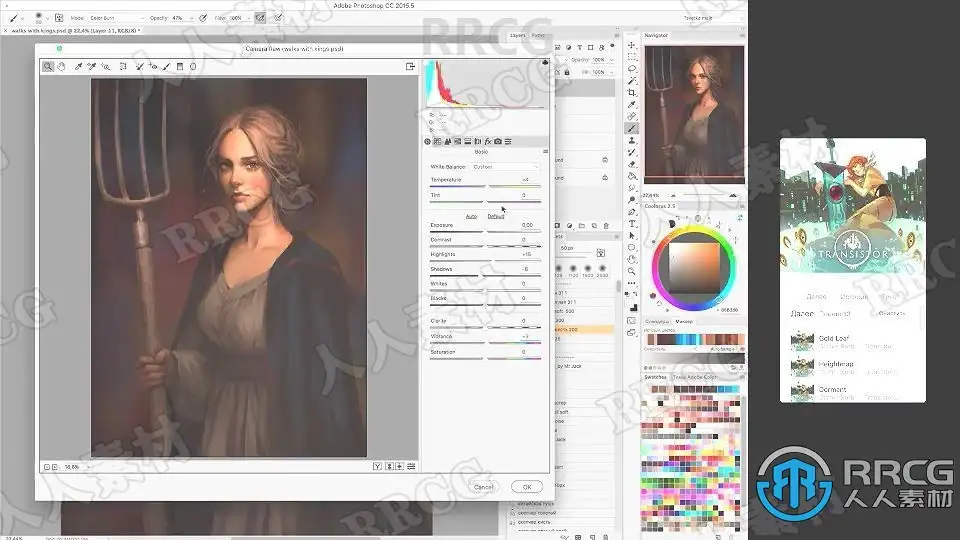
Task: Open the Camera Calibration panel tab icon
Action: pyautogui.click(x=498, y=141)
